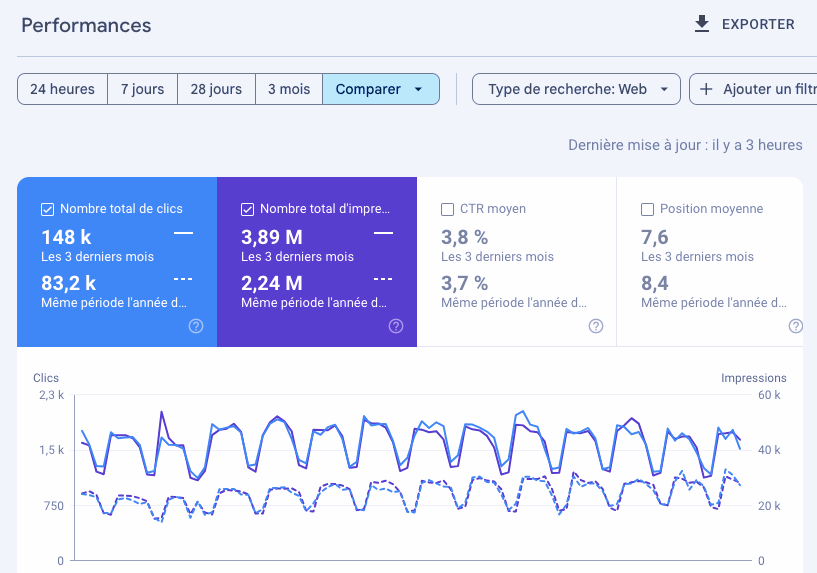Open help icon on CTR moyen card
The image size is (817, 573).
coord(596,326)
